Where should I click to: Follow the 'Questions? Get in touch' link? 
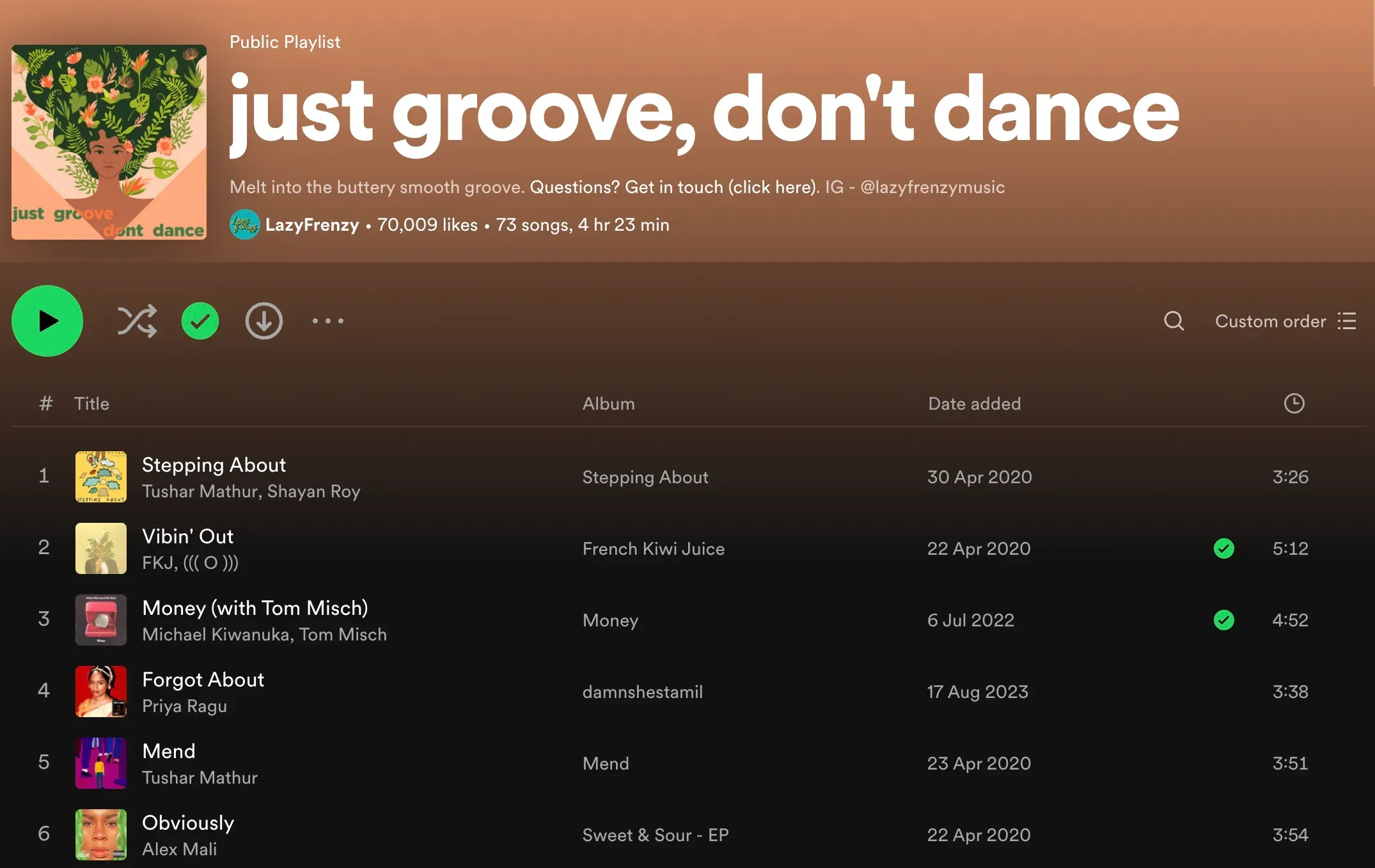674,187
